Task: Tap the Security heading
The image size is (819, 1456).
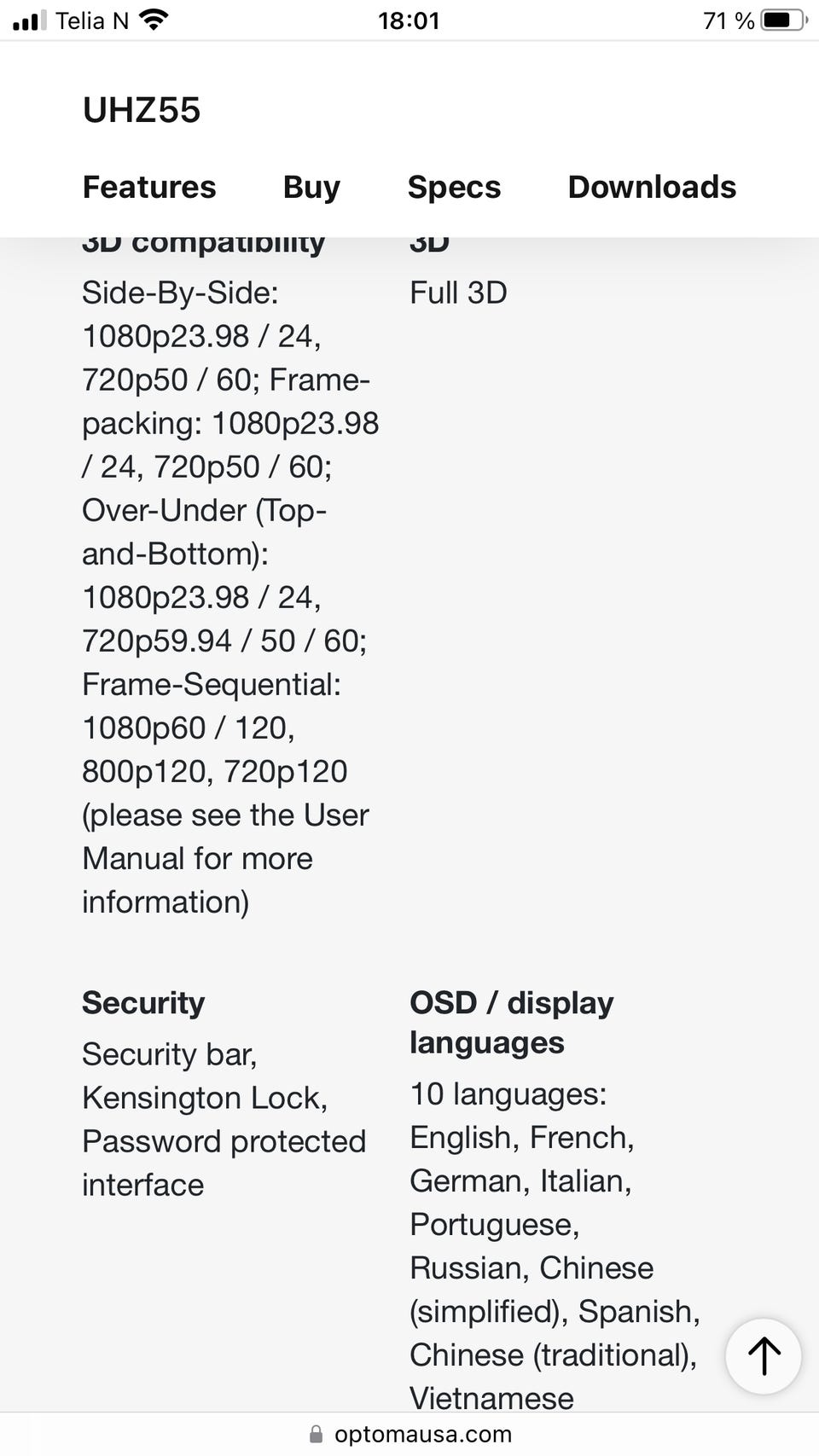Action: point(143,1003)
